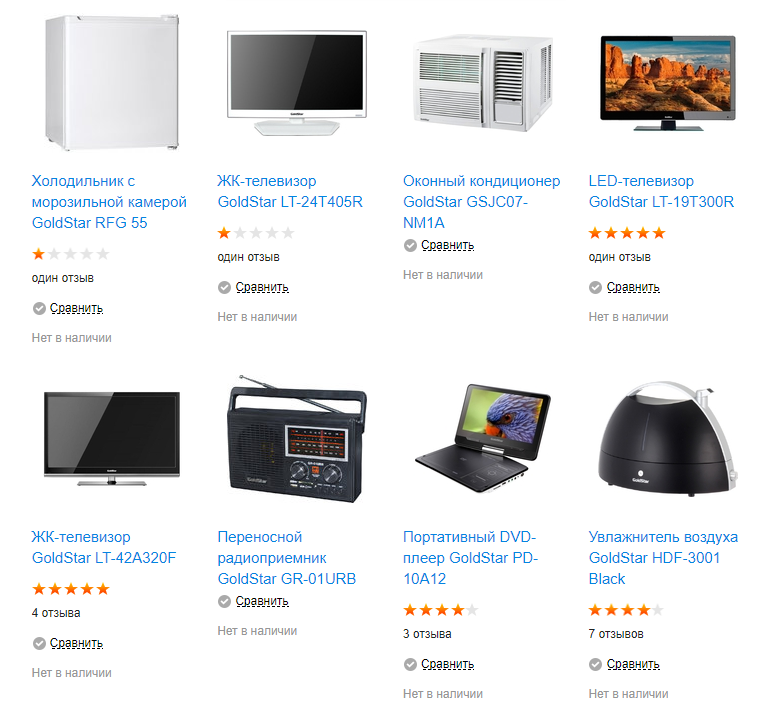Image resolution: width=766 pixels, height=717 pixels.
Task: Tick the compare checkmark for GoldStar LT-42A320F
Action: pos(39,643)
